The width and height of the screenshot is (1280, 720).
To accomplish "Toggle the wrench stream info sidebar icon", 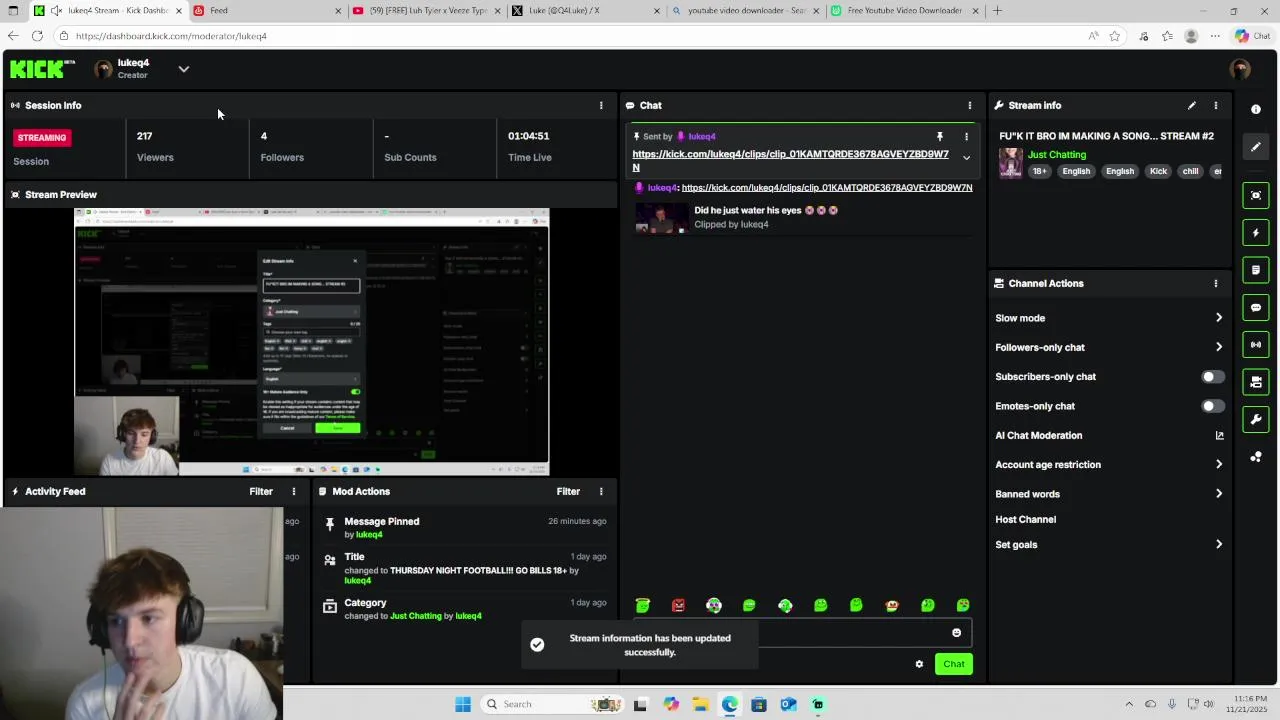I will (1256, 419).
